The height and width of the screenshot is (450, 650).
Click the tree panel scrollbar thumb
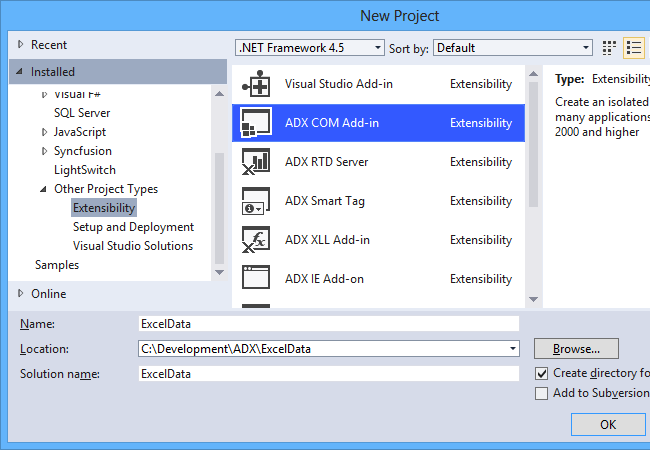tap(220, 208)
